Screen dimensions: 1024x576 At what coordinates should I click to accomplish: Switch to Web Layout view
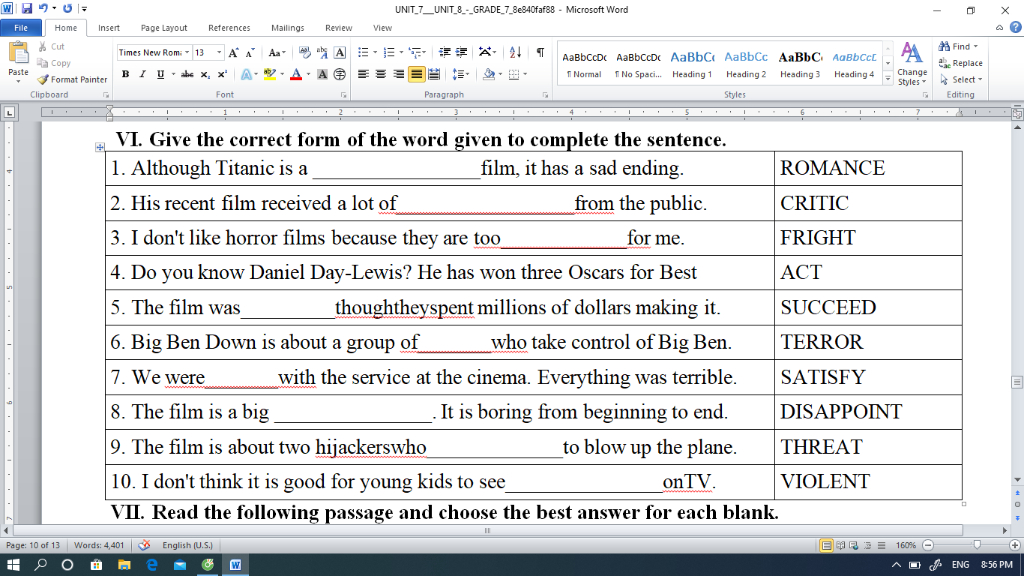[854, 545]
